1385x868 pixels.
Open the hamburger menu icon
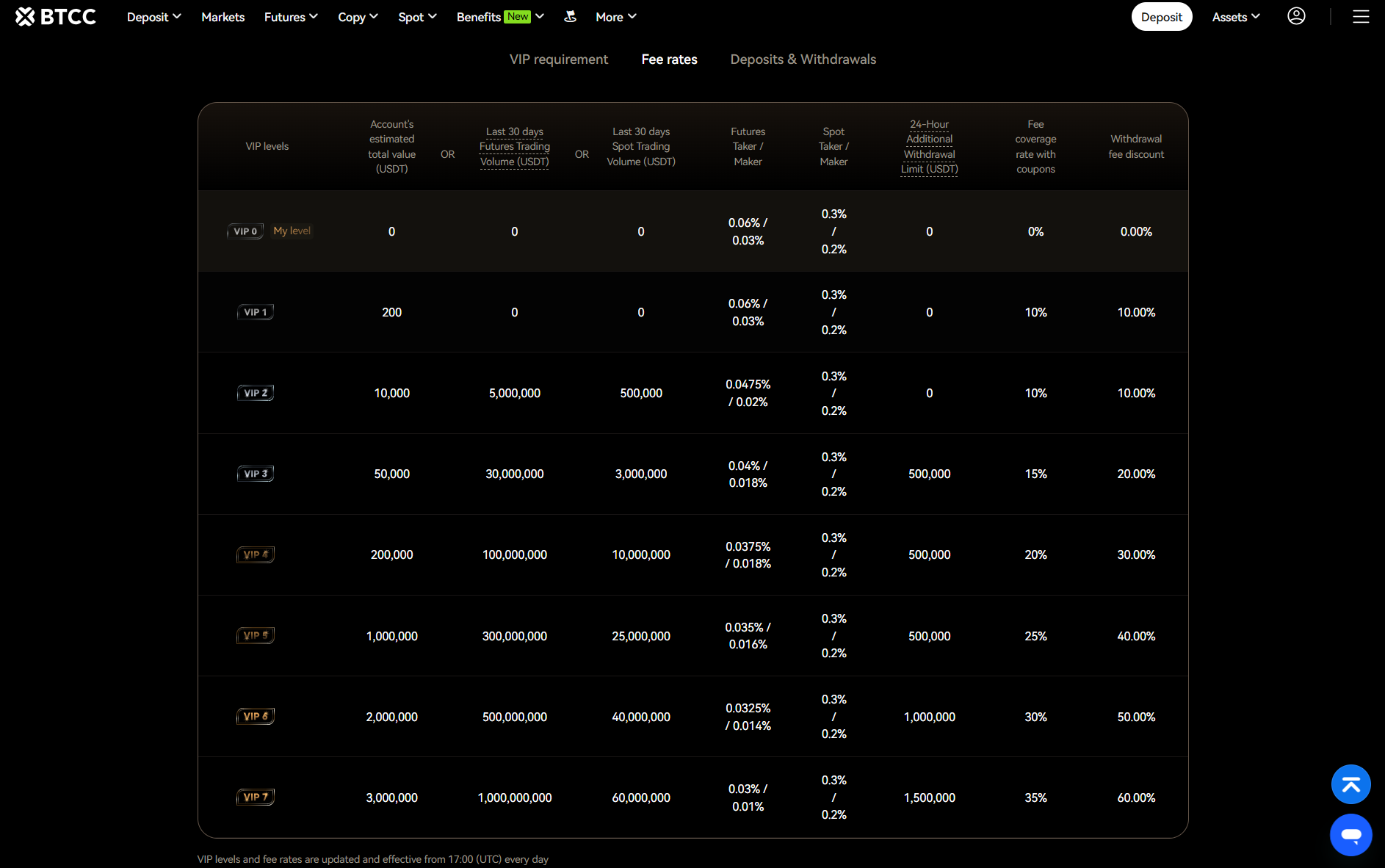(x=1361, y=17)
